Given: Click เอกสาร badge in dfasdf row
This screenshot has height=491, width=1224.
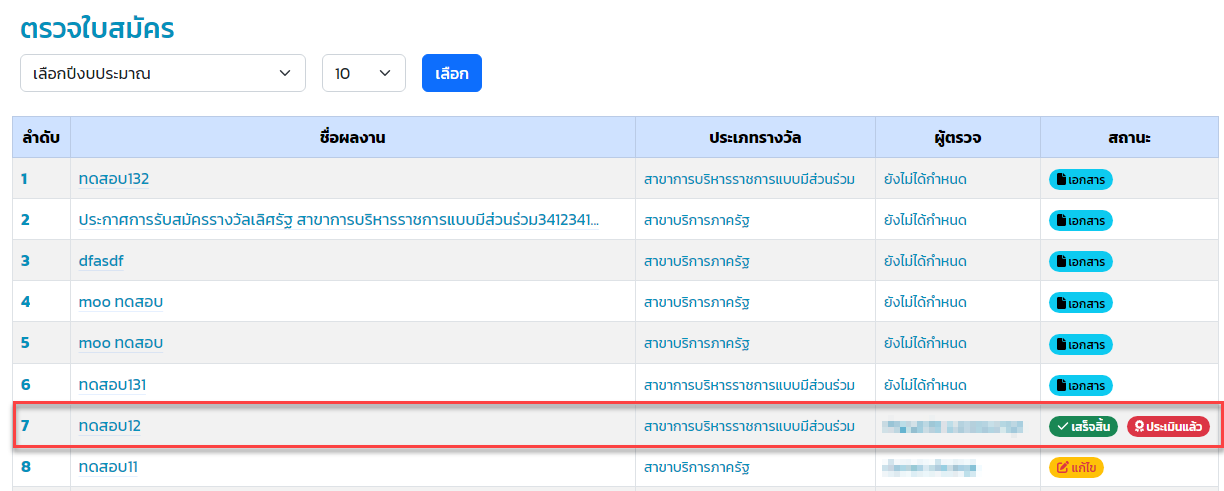Looking at the screenshot, I should (x=1081, y=262).
